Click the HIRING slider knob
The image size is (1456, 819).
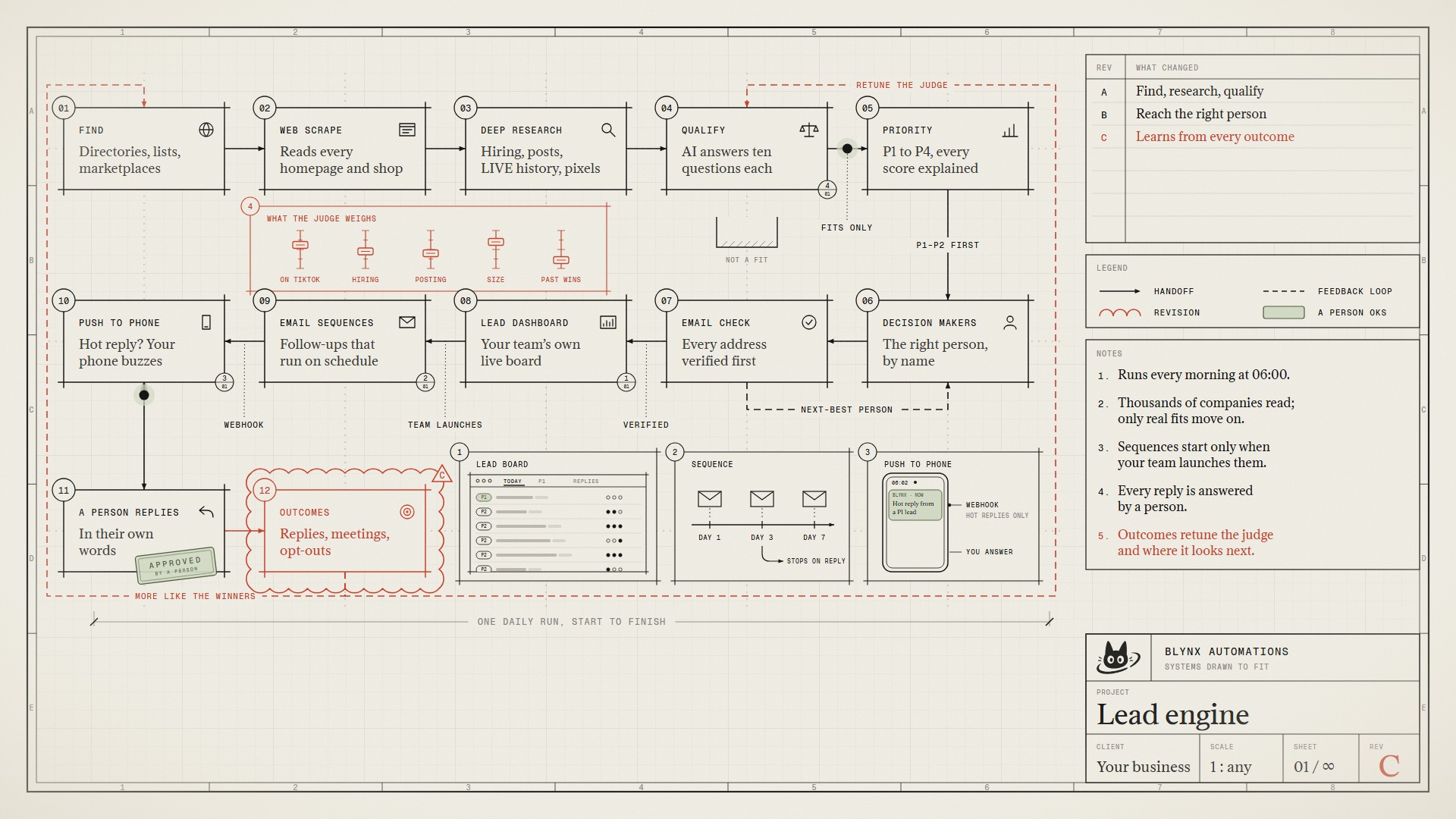[366, 252]
